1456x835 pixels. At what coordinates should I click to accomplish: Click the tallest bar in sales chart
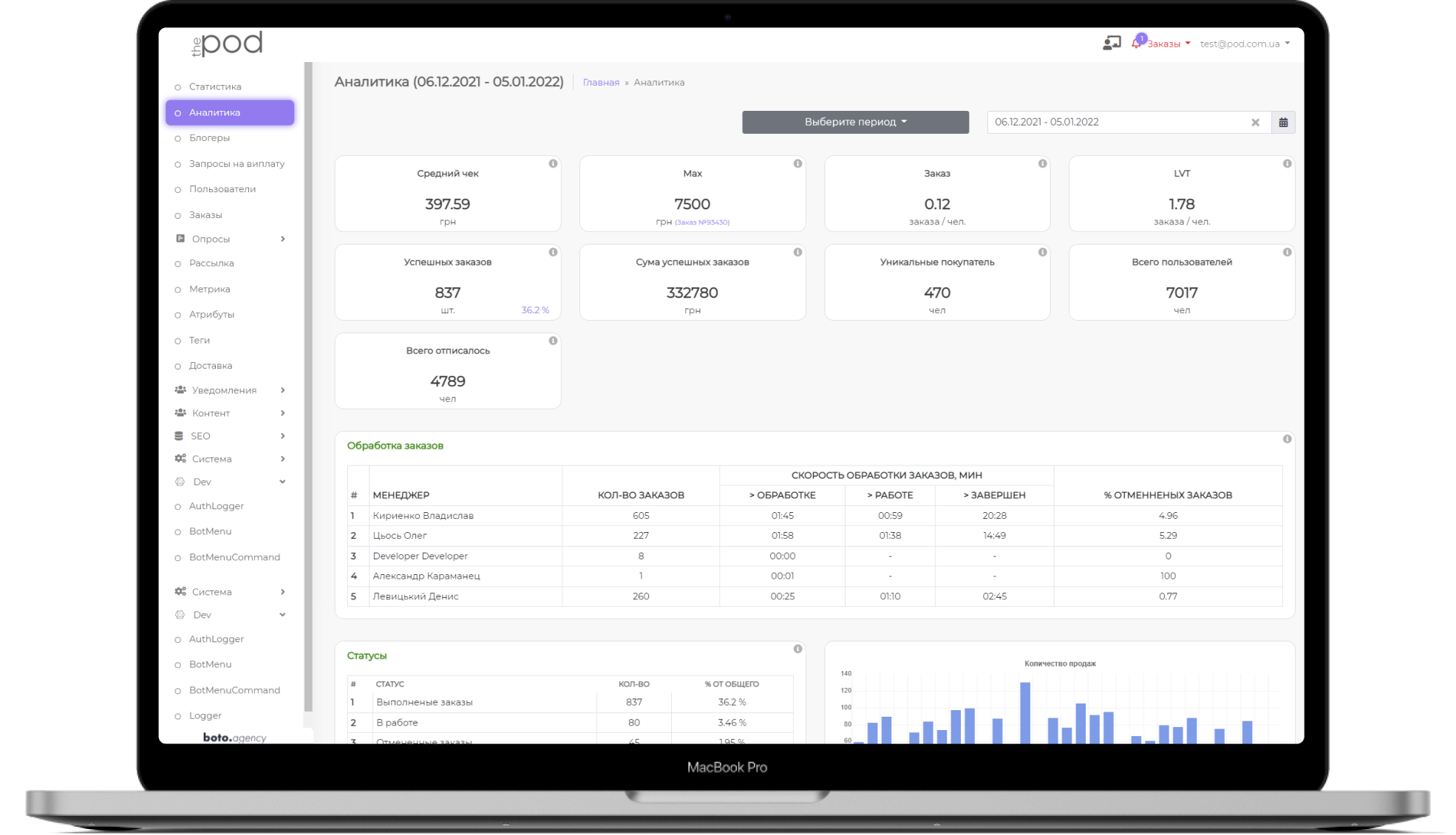(x=1025, y=712)
